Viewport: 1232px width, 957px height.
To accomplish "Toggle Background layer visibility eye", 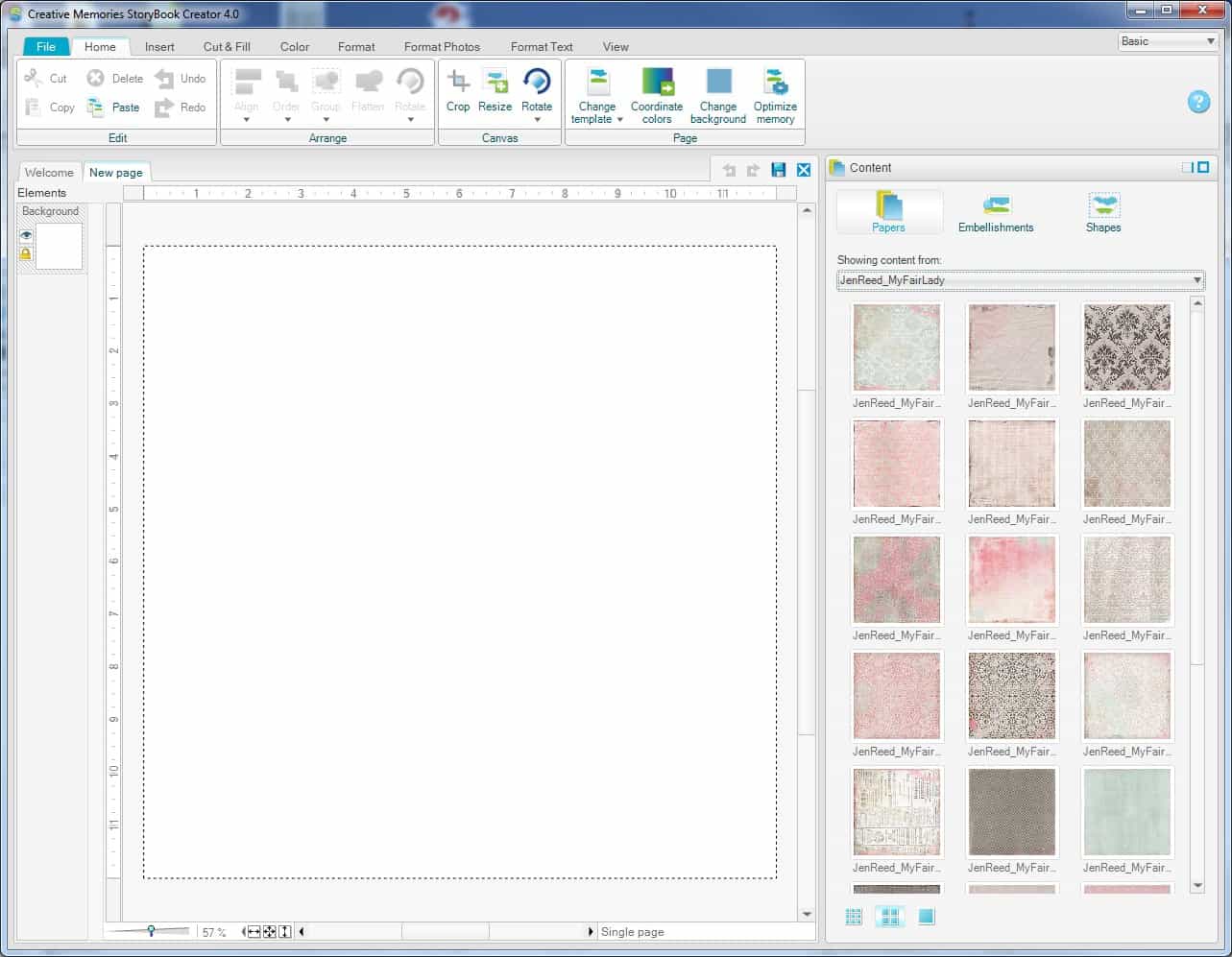I will pyautogui.click(x=26, y=235).
